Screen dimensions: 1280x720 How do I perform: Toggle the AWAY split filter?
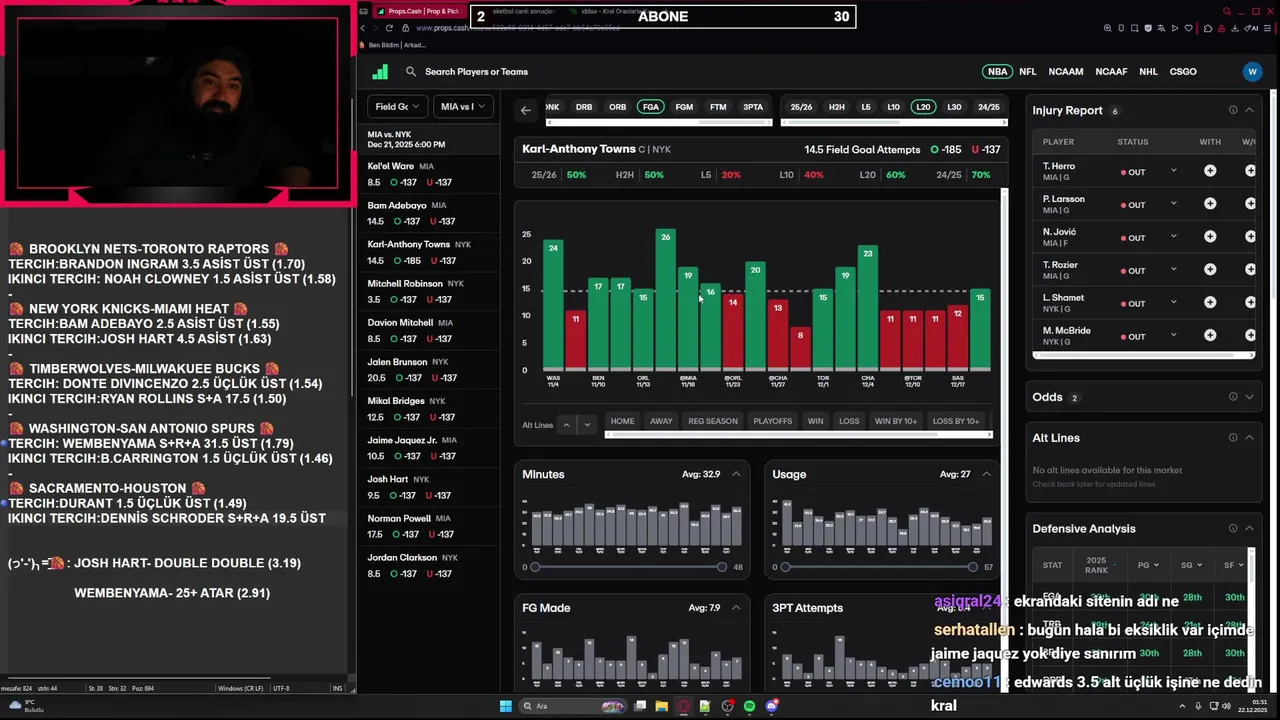pos(661,421)
